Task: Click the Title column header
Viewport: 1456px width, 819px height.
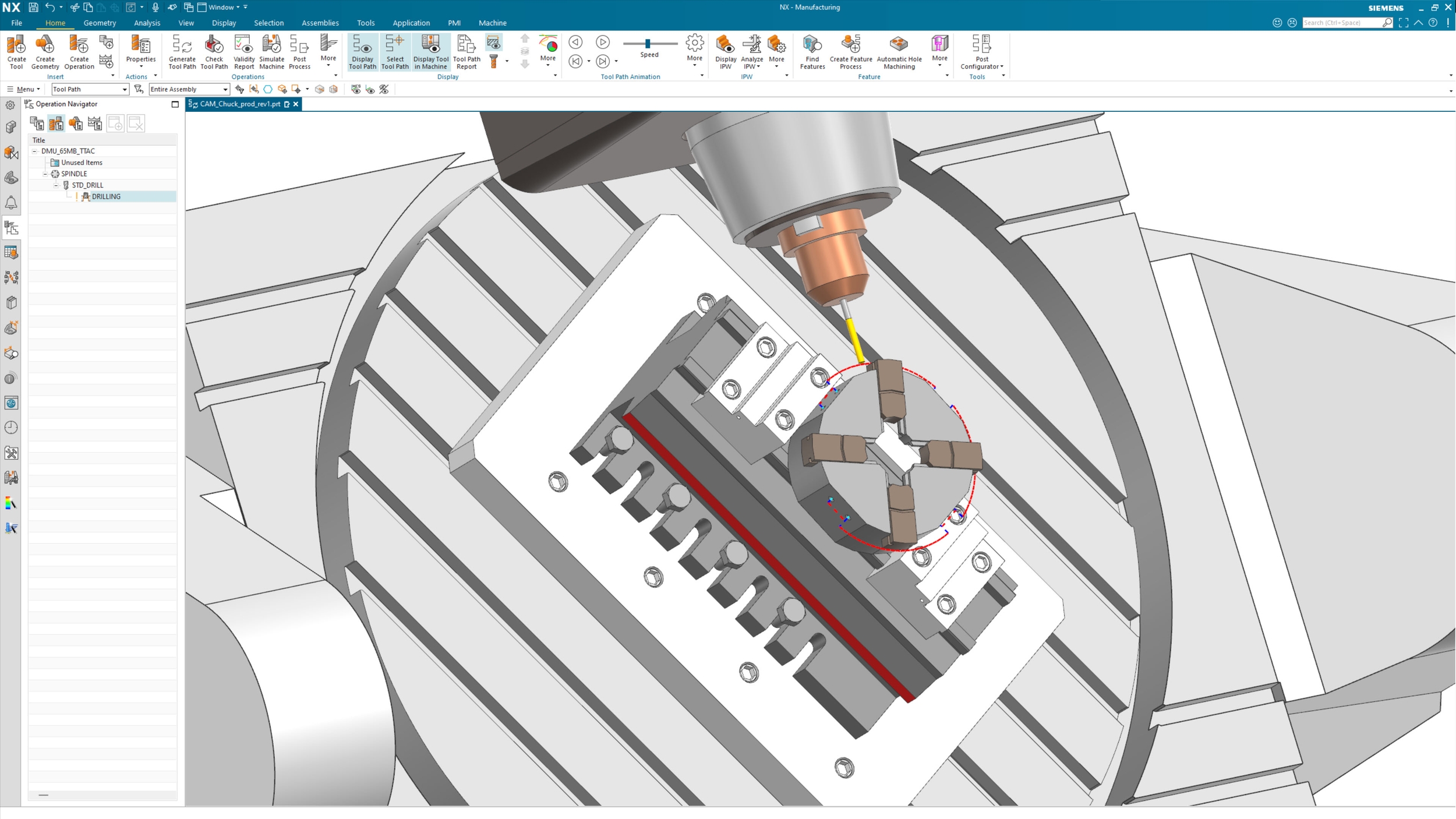Action: click(x=103, y=140)
